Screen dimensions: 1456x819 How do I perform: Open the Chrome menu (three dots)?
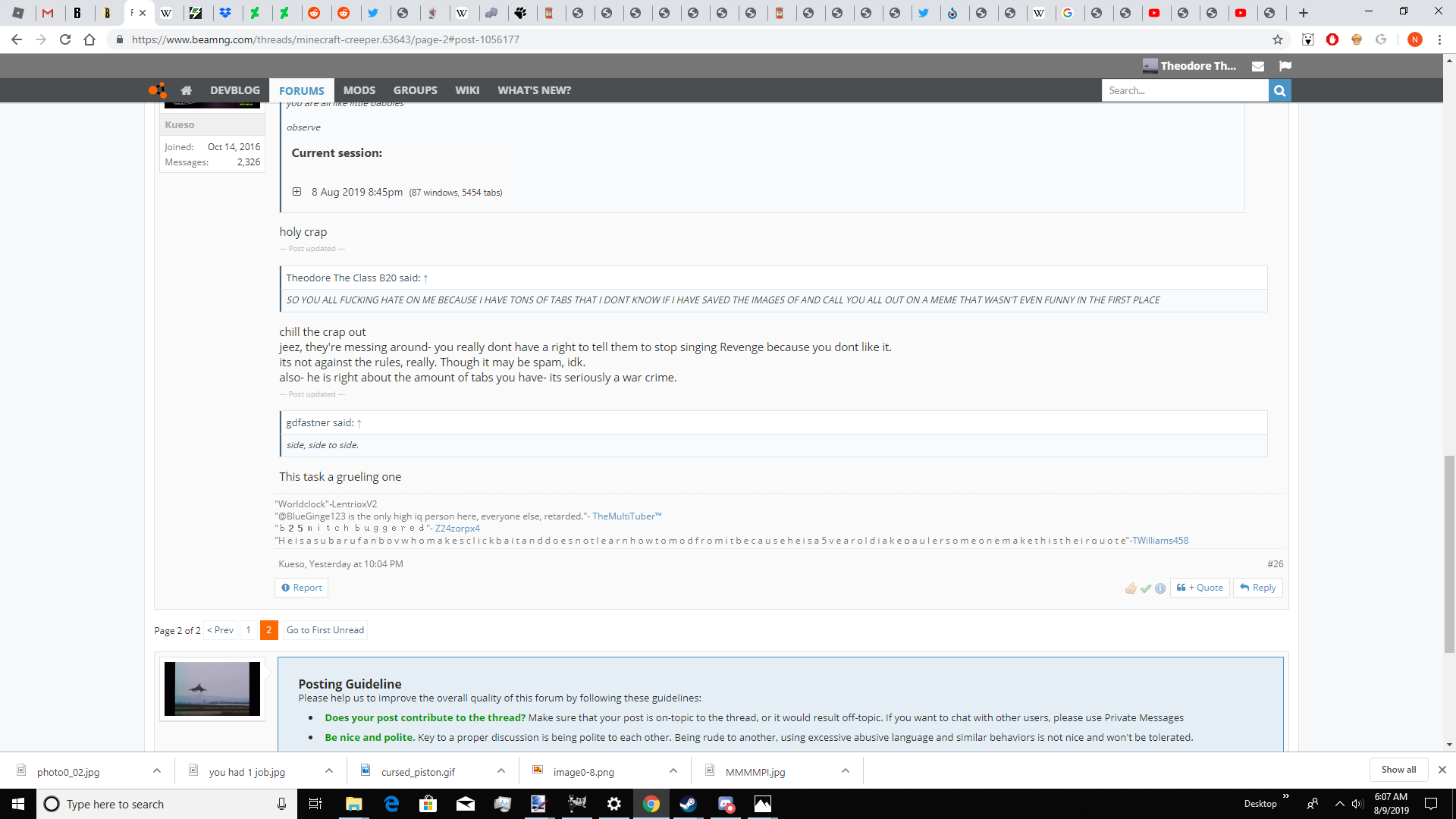click(1439, 39)
